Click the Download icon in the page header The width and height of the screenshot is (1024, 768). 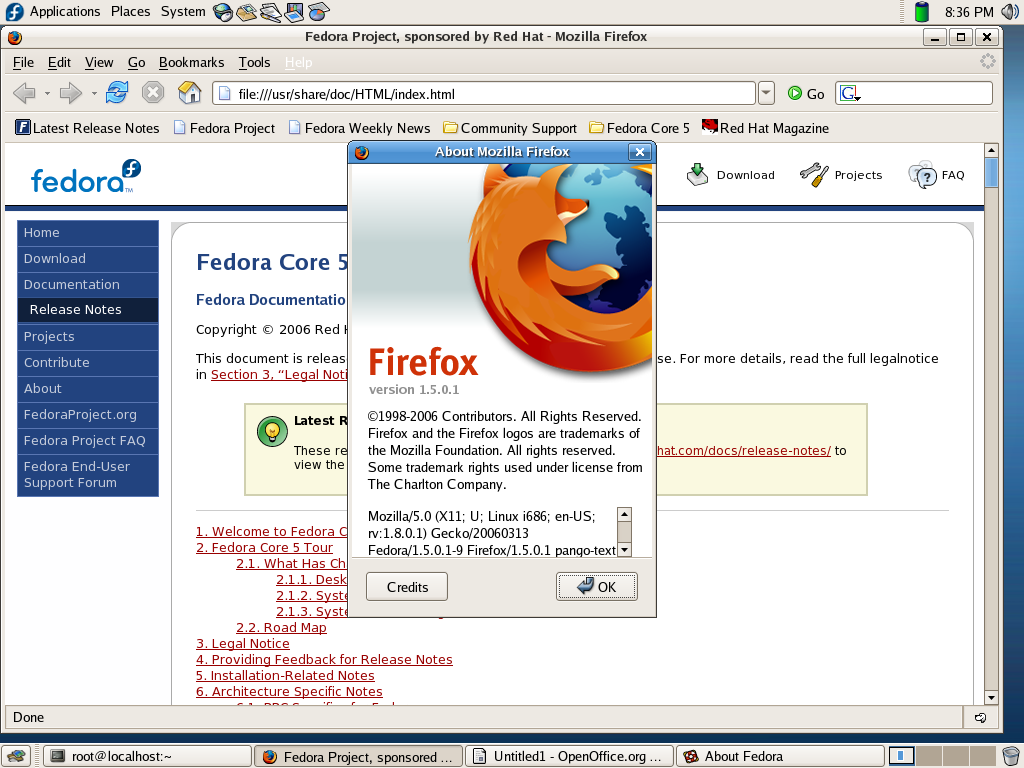tap(697, 174)
